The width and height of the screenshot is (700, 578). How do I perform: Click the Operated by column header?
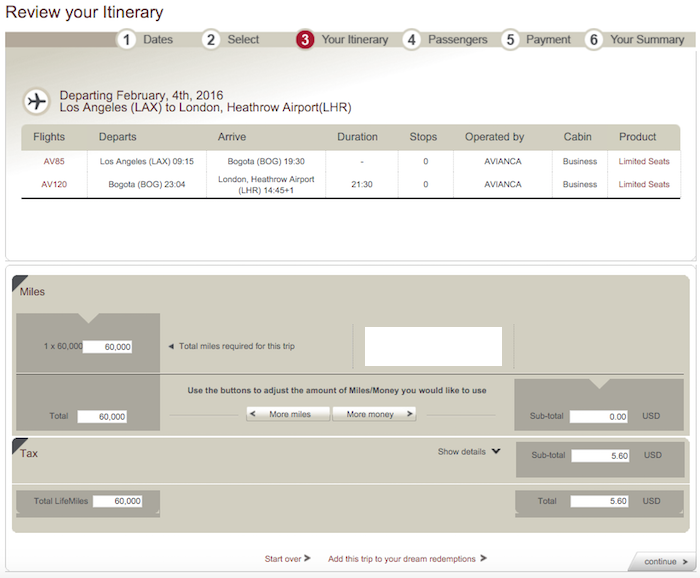pyautogui.click(x=494, y=137)
